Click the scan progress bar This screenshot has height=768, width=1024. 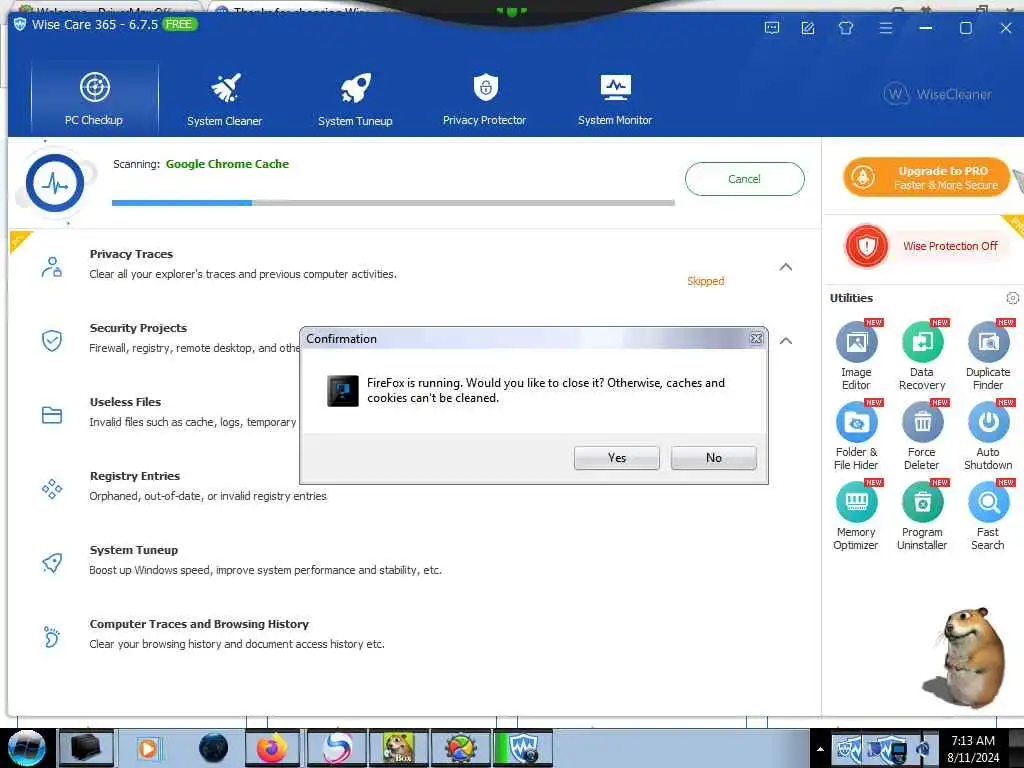click(x=393, y=203)
